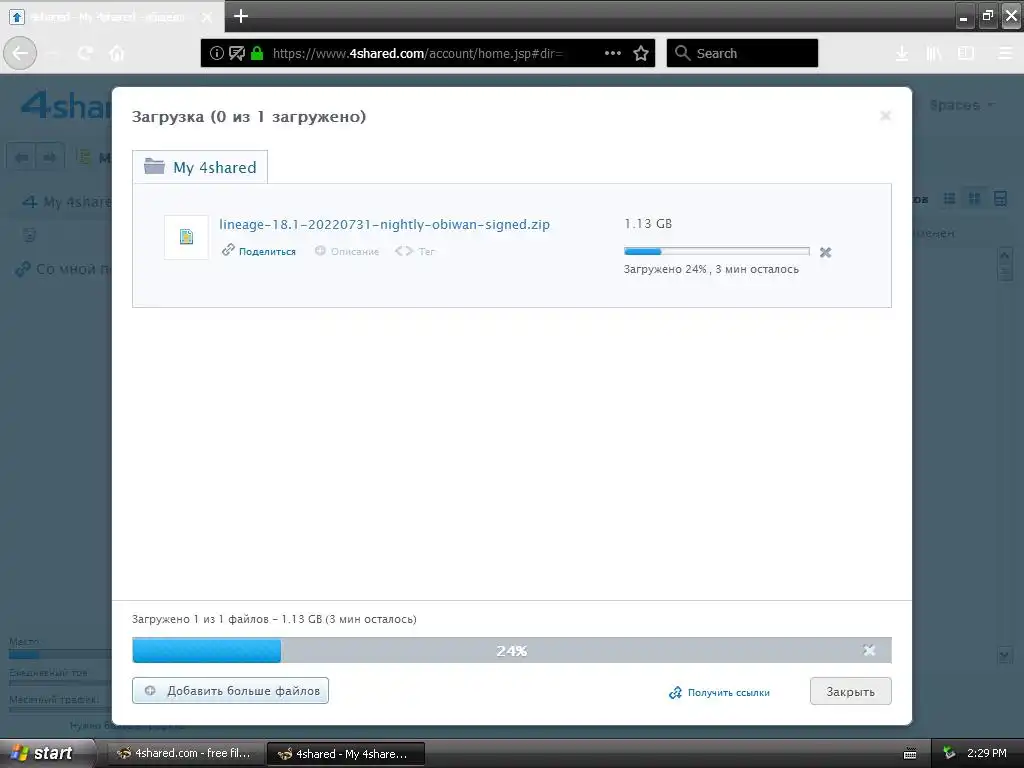
Task: Toggle the browser sidebar icon
Action: (966, 54)
